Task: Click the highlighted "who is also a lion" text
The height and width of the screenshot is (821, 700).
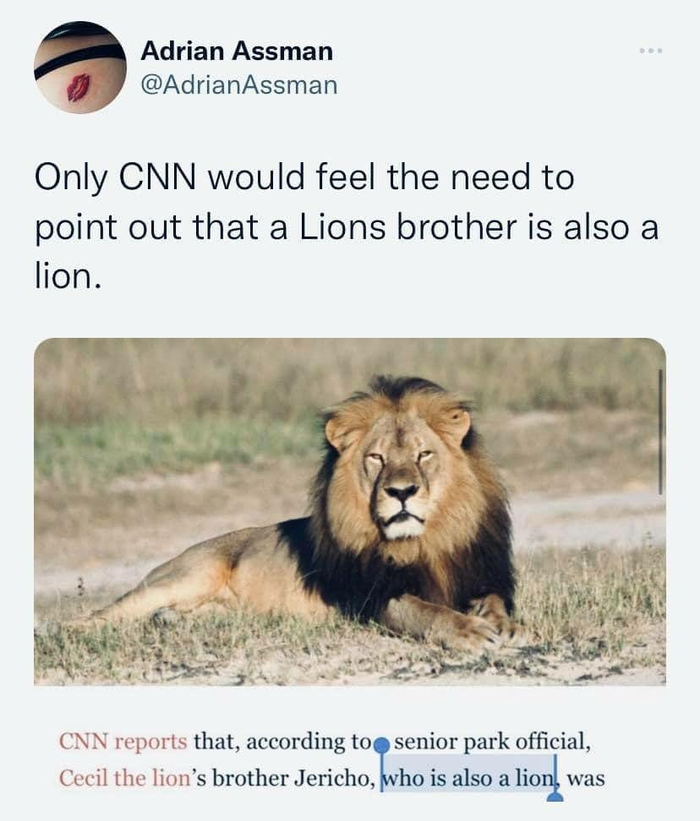Action: (466, 777)
